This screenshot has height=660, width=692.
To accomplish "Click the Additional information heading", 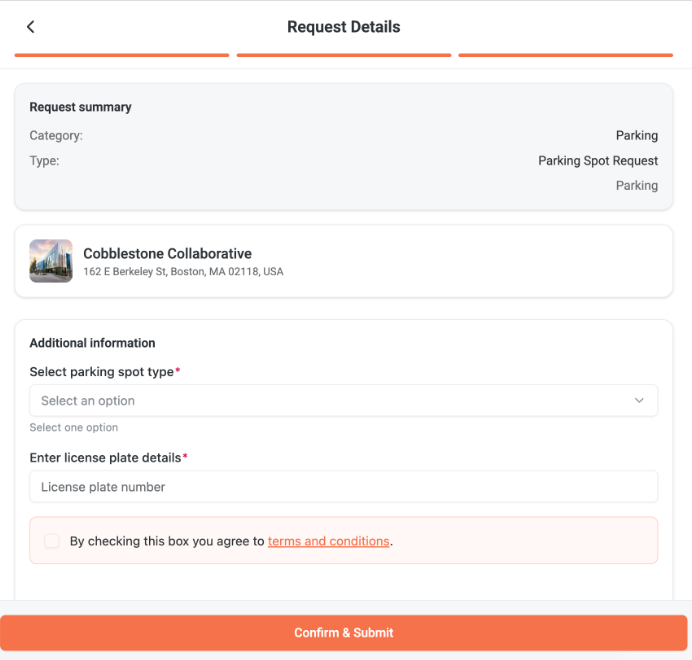I will tap(92, 343).
